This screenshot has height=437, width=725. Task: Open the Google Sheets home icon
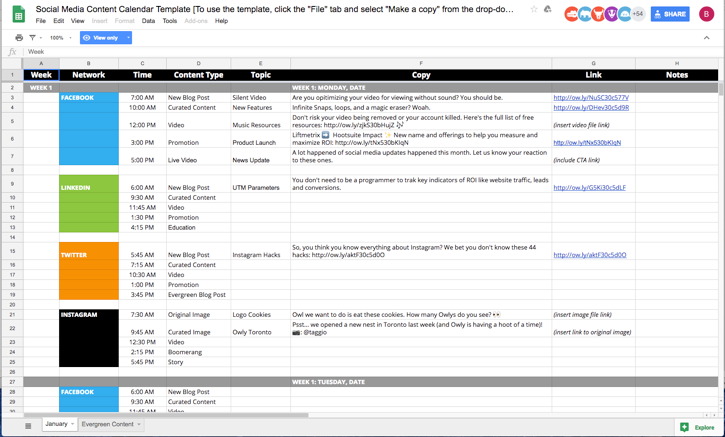[18, 14]
